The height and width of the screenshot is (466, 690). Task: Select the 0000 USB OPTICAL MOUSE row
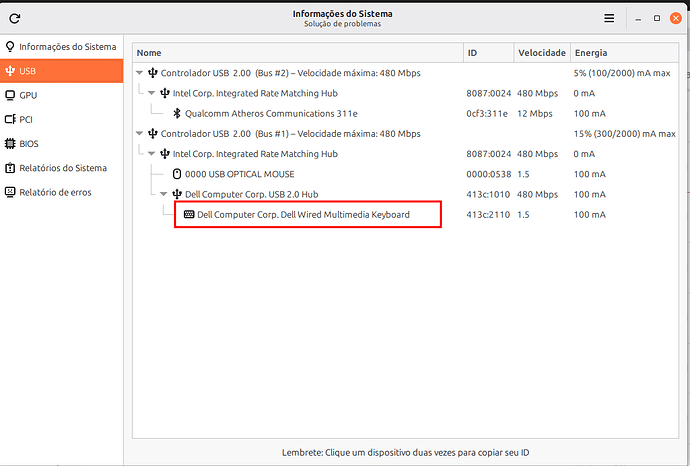[405, 174]
